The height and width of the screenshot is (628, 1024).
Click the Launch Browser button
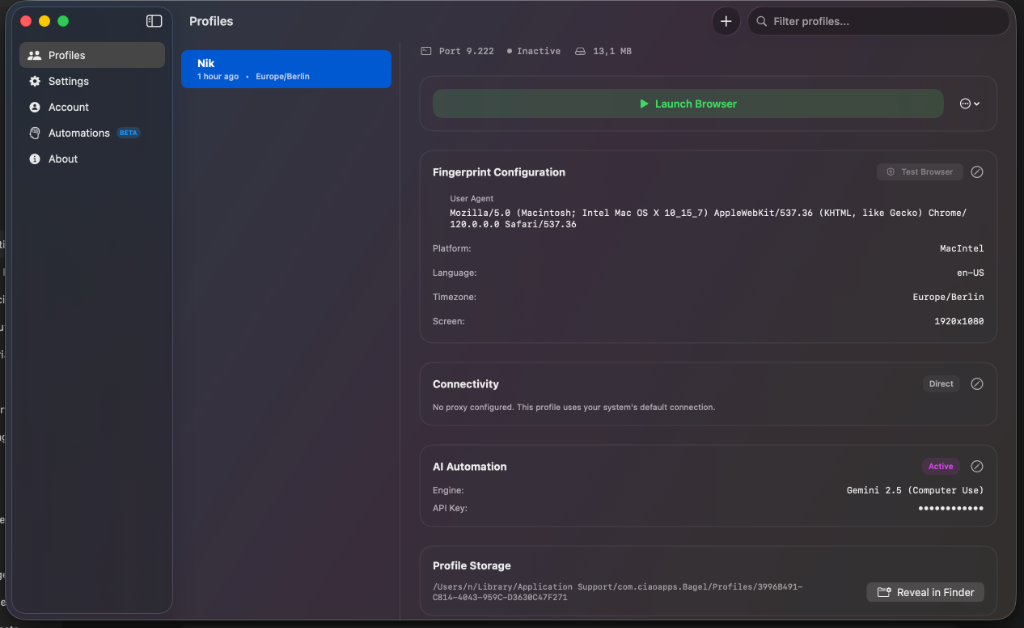[x=687, y=103]
